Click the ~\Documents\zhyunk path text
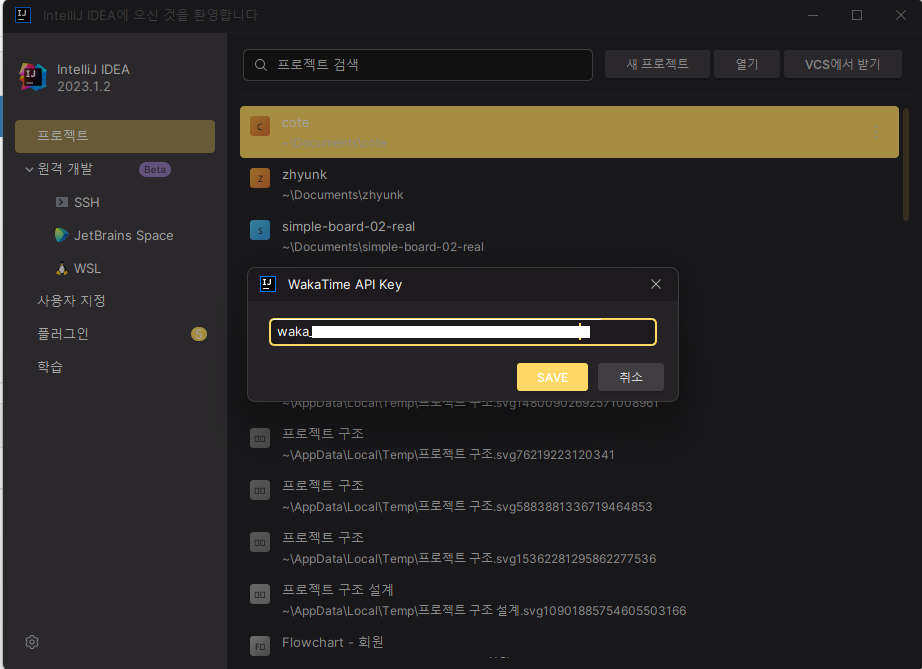Viewport: 922px width, 669px height. click(x=343, y=195)
